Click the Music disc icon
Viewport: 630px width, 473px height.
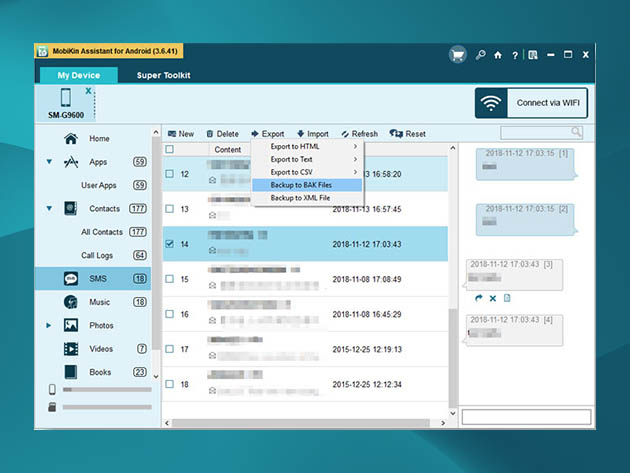pos(71,302)
